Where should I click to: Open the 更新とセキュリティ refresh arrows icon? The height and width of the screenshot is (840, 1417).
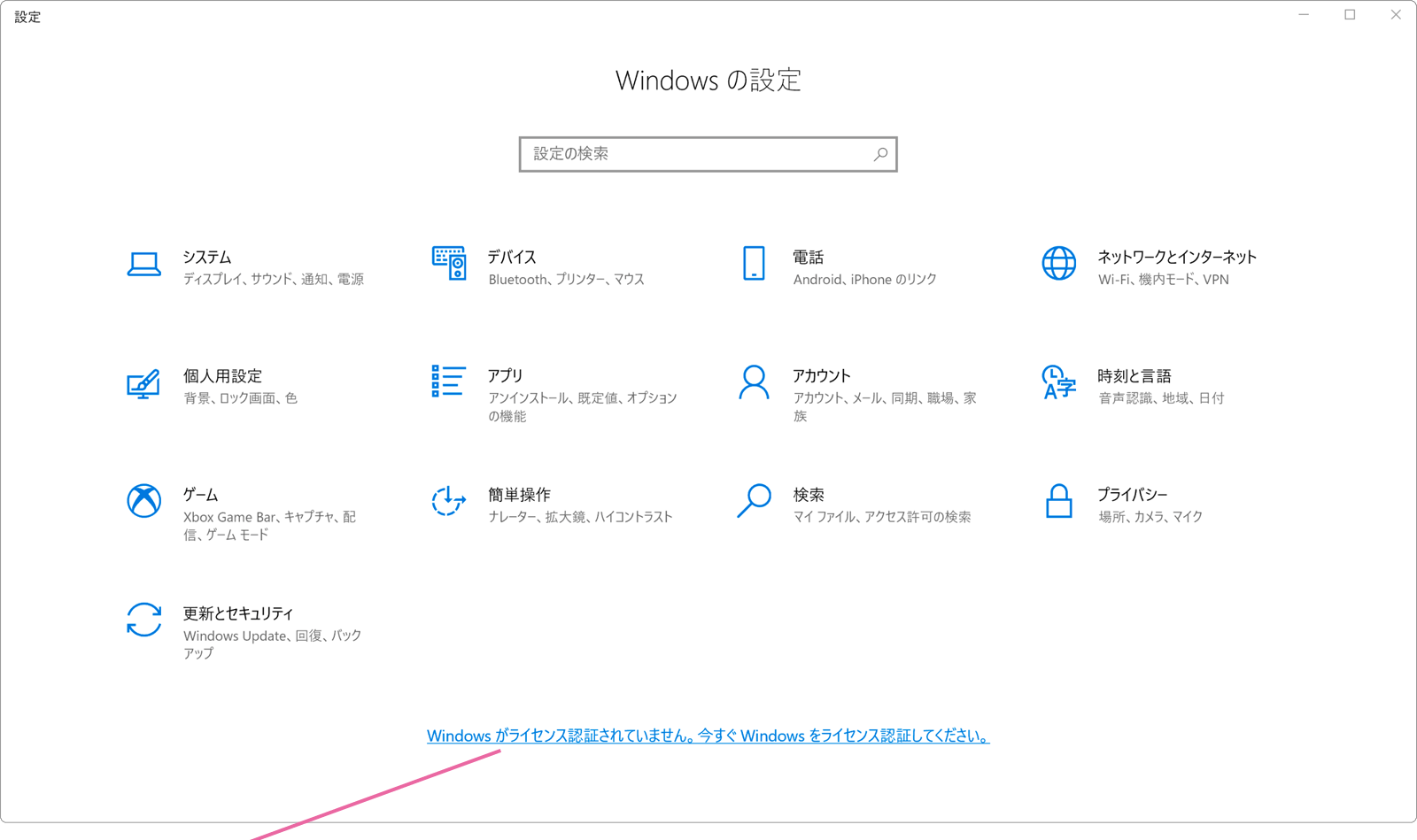coord(143,620)
